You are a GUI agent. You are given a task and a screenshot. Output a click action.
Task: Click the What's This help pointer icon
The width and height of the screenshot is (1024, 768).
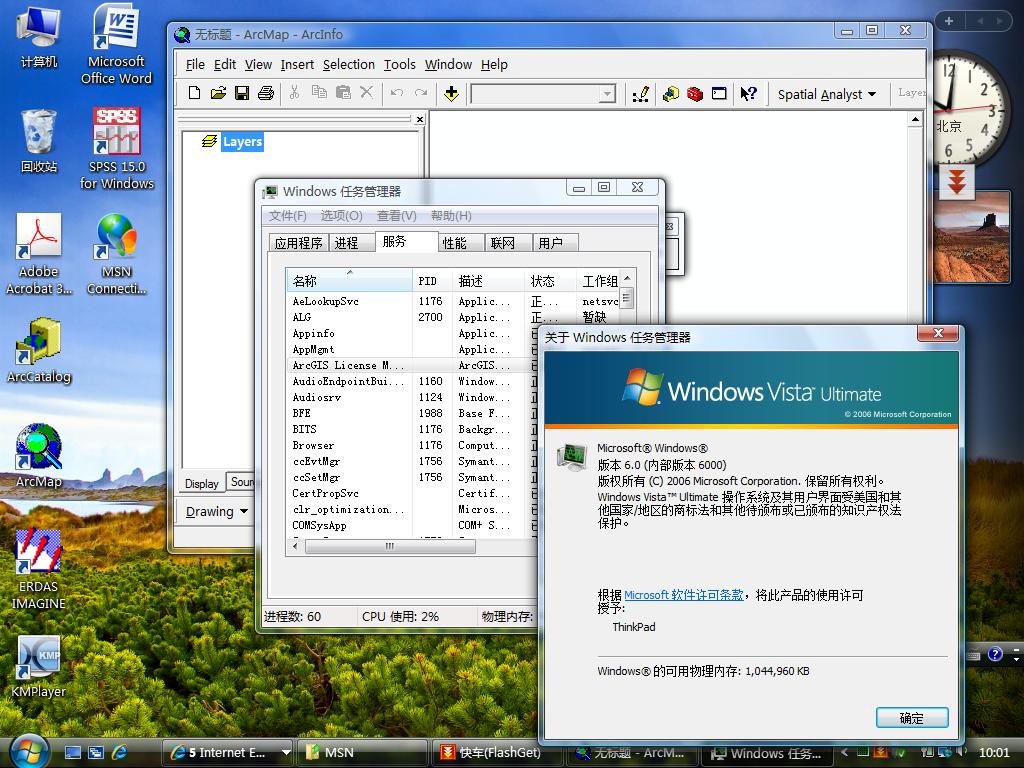tap(748, 94)
